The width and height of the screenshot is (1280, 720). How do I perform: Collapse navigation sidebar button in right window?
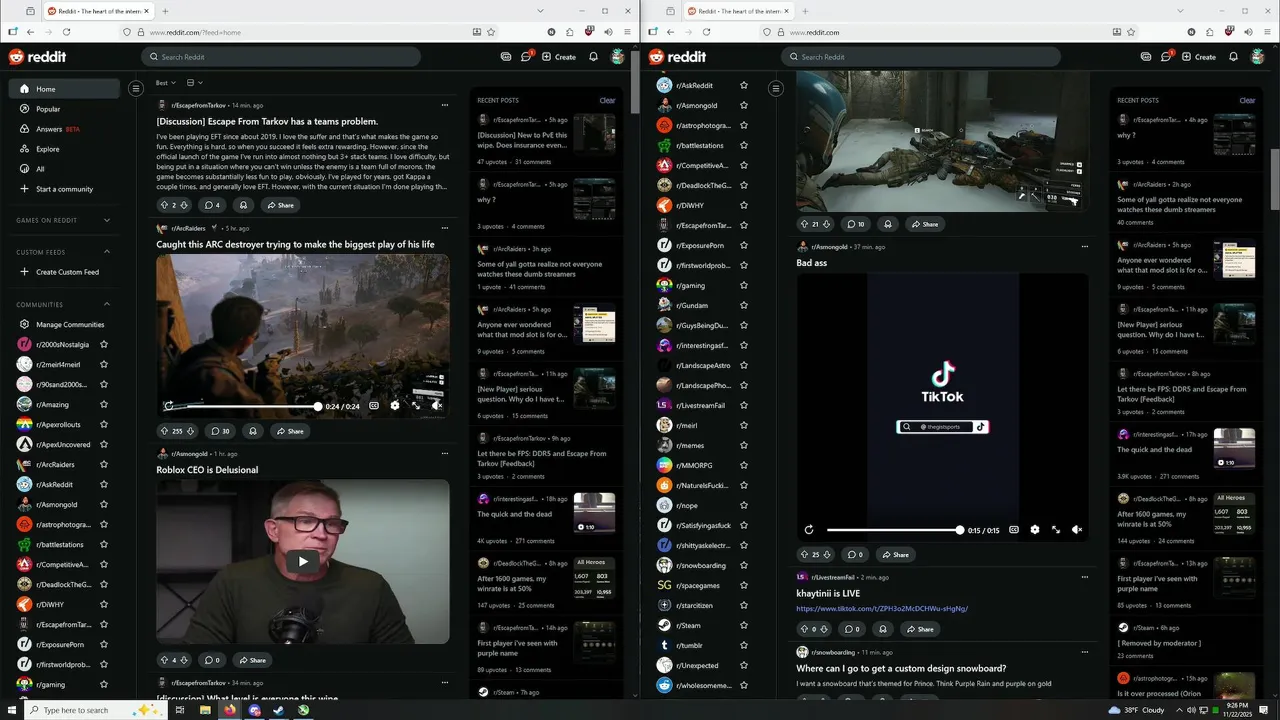[775, 89]
